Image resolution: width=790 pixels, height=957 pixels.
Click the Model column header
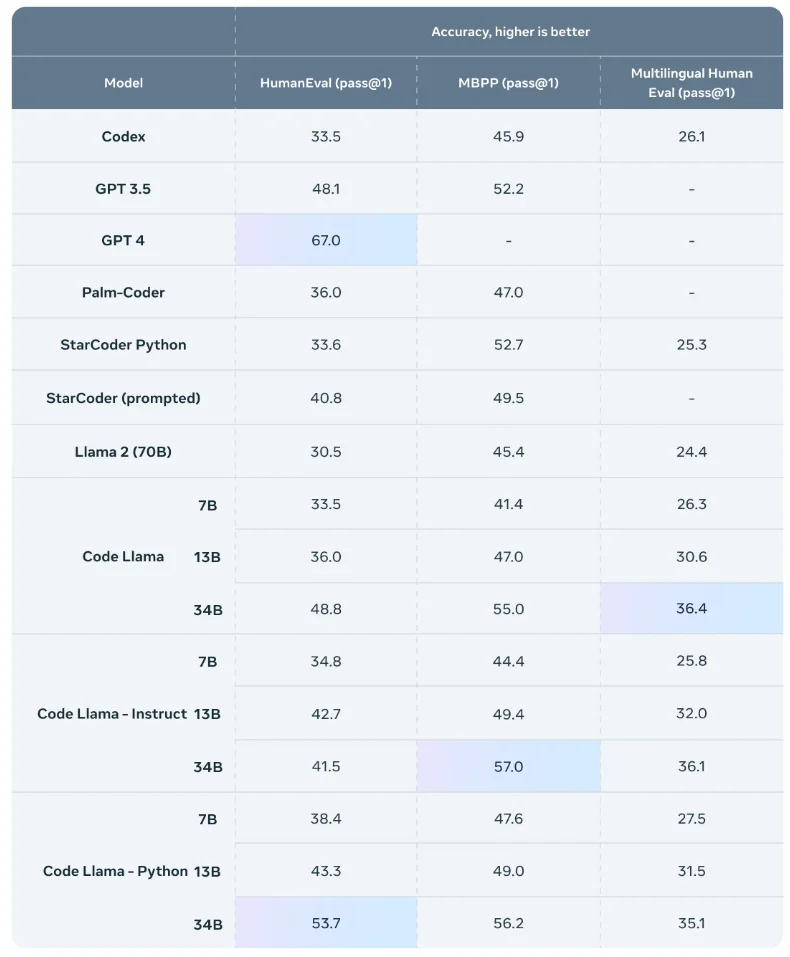pos(123,83)
